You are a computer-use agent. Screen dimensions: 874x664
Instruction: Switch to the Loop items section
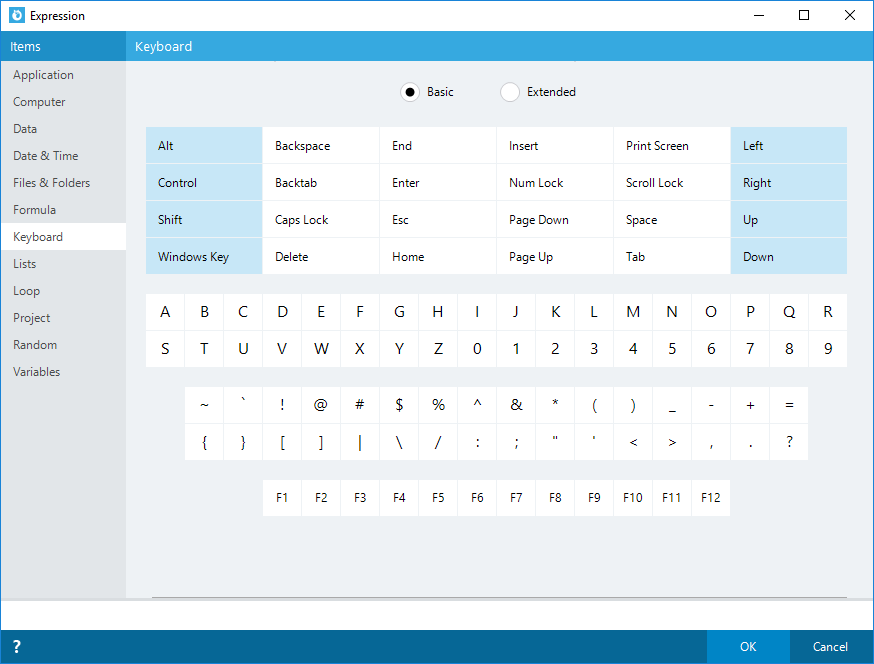(x=27, y=290)
